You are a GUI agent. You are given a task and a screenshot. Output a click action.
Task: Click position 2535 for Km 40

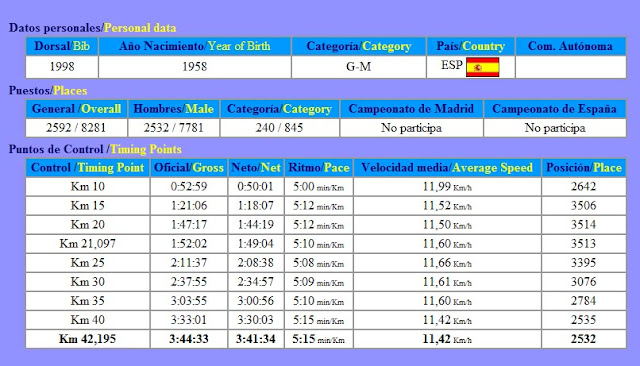coord(584,319)
